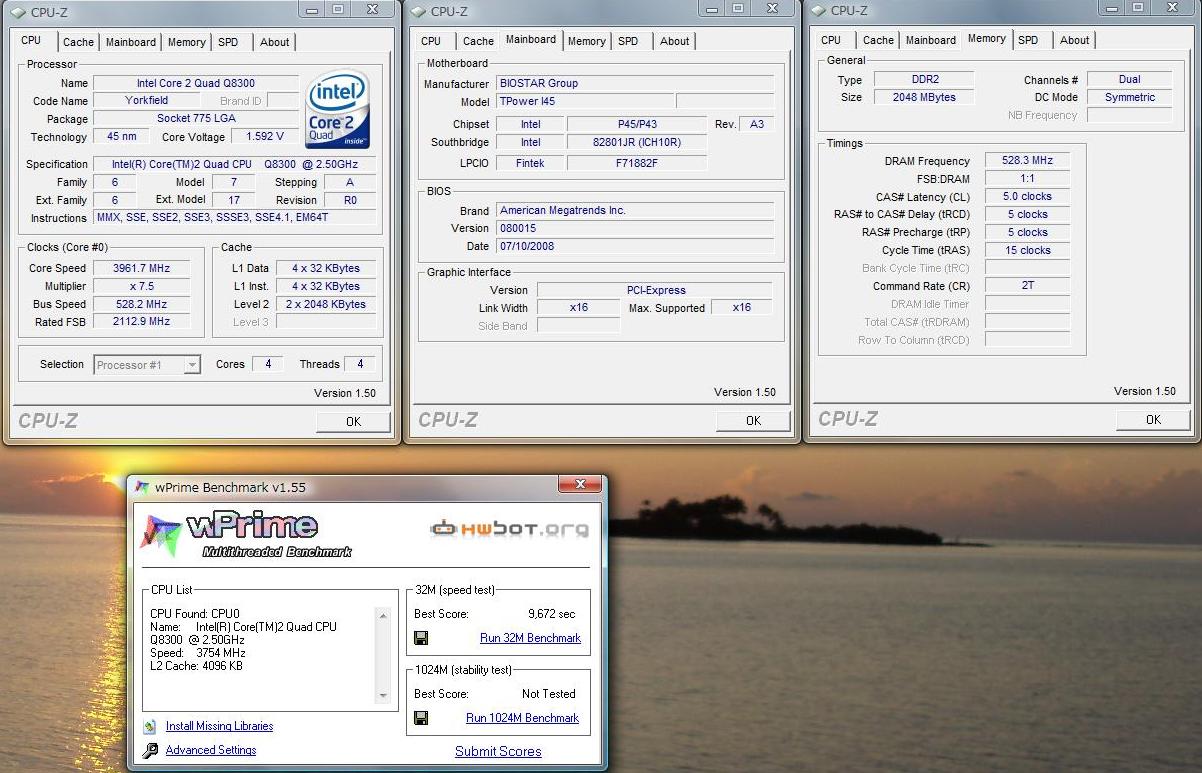Click the CAS# Latency value 5.0 clocks
Image resolution: width=1202 pixels, height=773 pixels.
tap(1027, 197)
